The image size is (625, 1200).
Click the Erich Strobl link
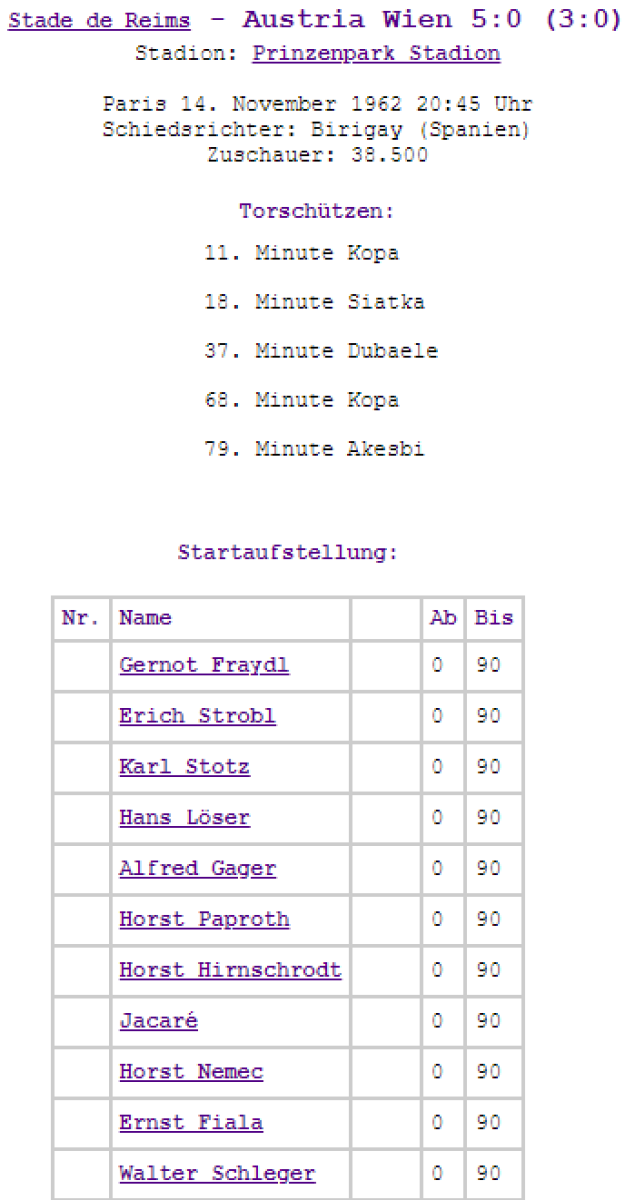click(197, 717)
